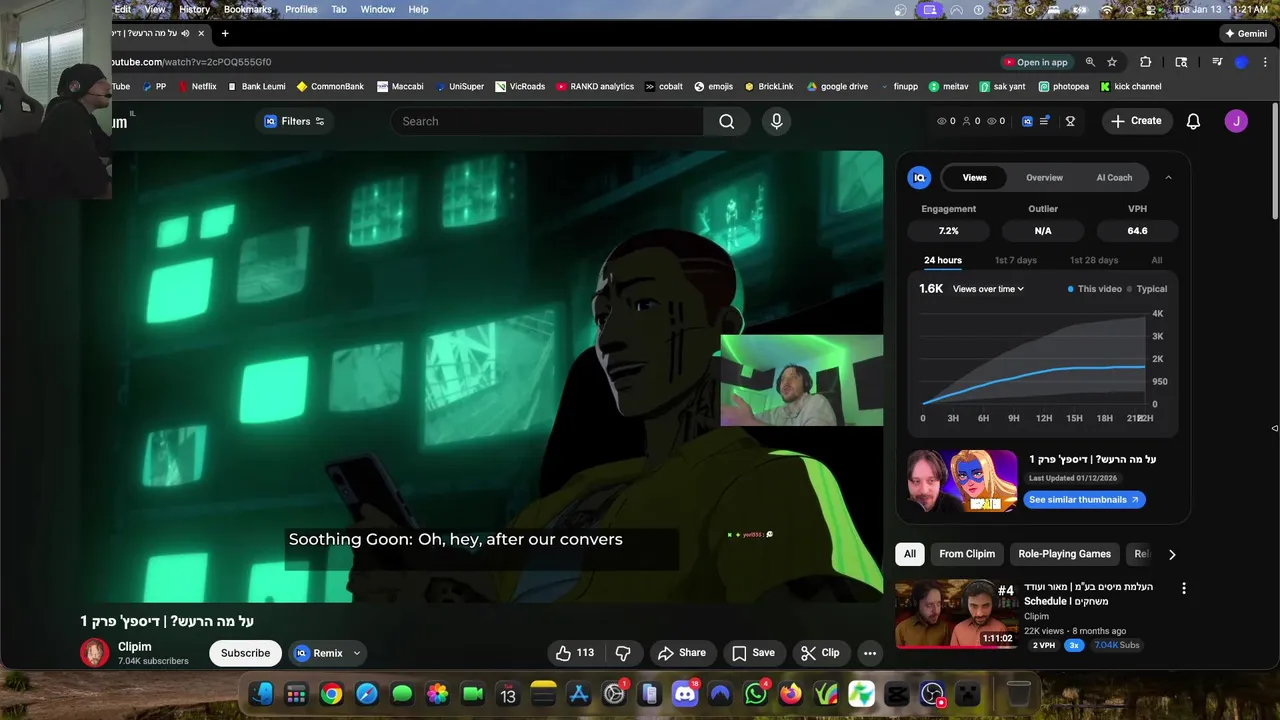Select 1st 7 days range
The image size is (1280, 720).
pyautogui.click(x=1016, y=260)
